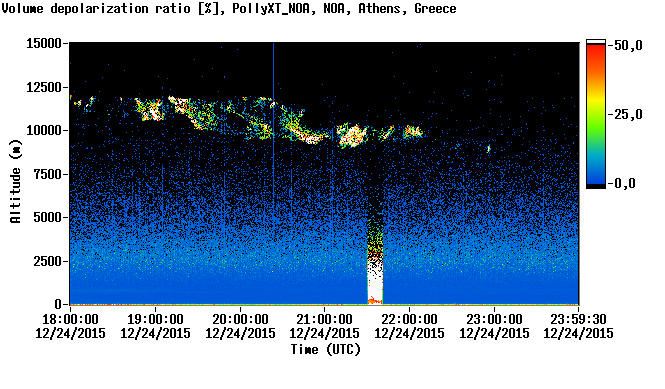Click the 2500 altitude tick label
The height and width of the screenshot is (389, 665).
pyautogui.click(x=48, y=261)
